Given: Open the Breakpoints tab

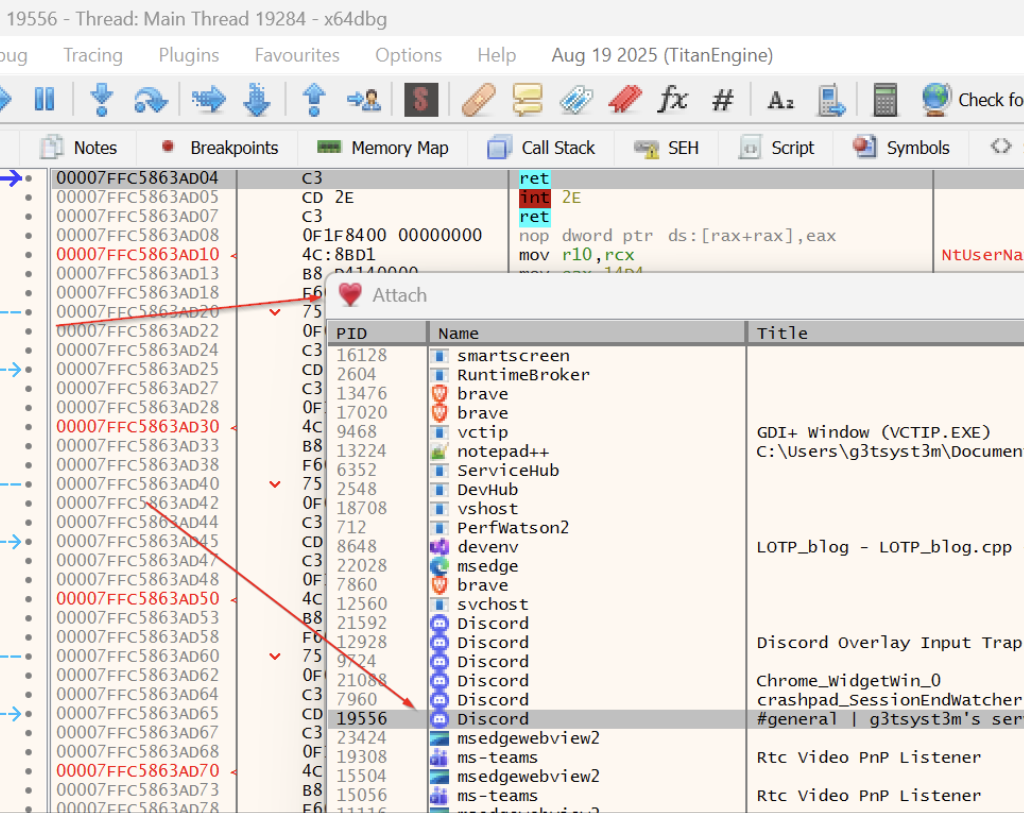Looking at the screenshot, I should (219, 148).
